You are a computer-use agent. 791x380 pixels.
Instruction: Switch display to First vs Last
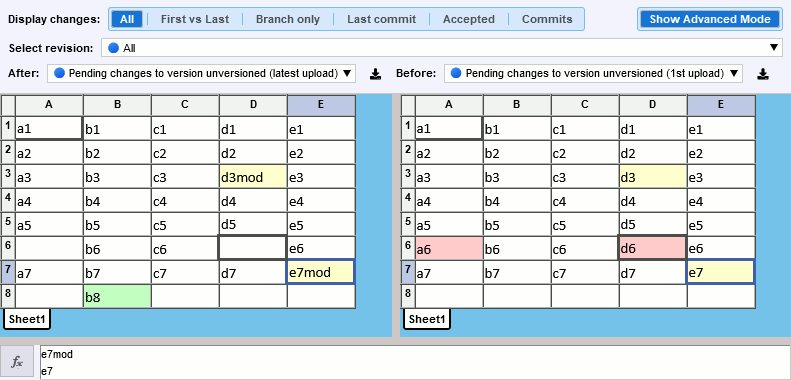click(195, 19)
